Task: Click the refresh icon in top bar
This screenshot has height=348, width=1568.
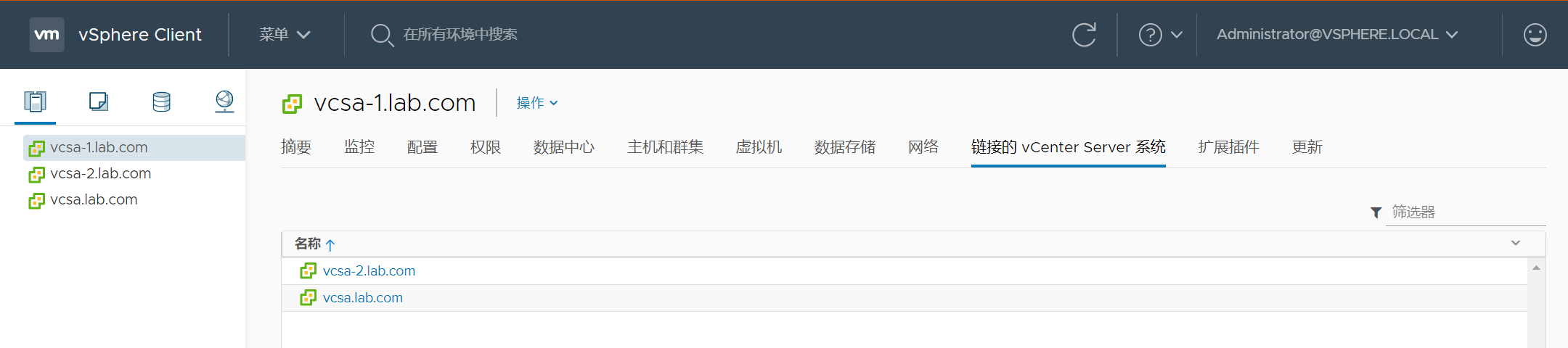Action: 1084,35
